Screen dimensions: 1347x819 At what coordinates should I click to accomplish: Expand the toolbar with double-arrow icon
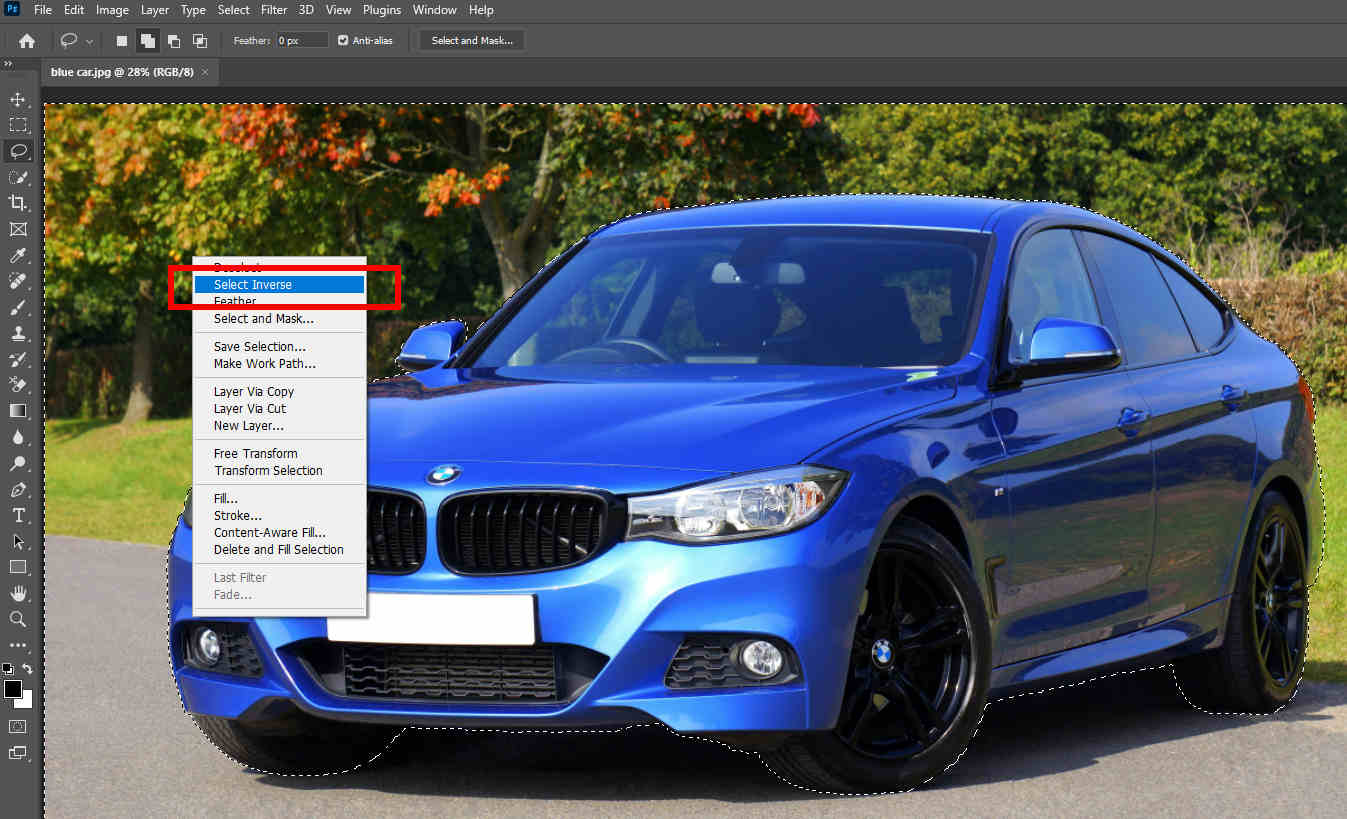coord(8,64)
